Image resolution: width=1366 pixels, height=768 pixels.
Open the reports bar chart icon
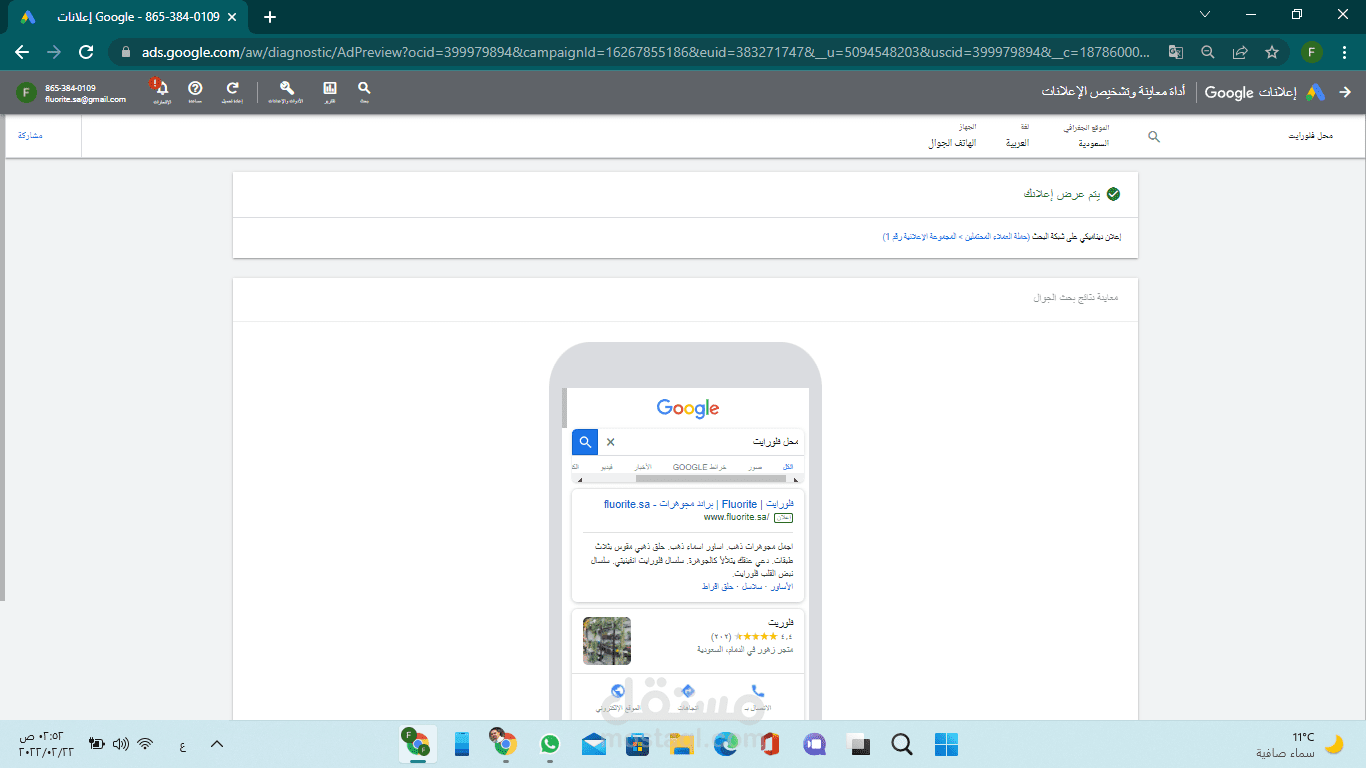pyautogui.click(x=330, y=89)
